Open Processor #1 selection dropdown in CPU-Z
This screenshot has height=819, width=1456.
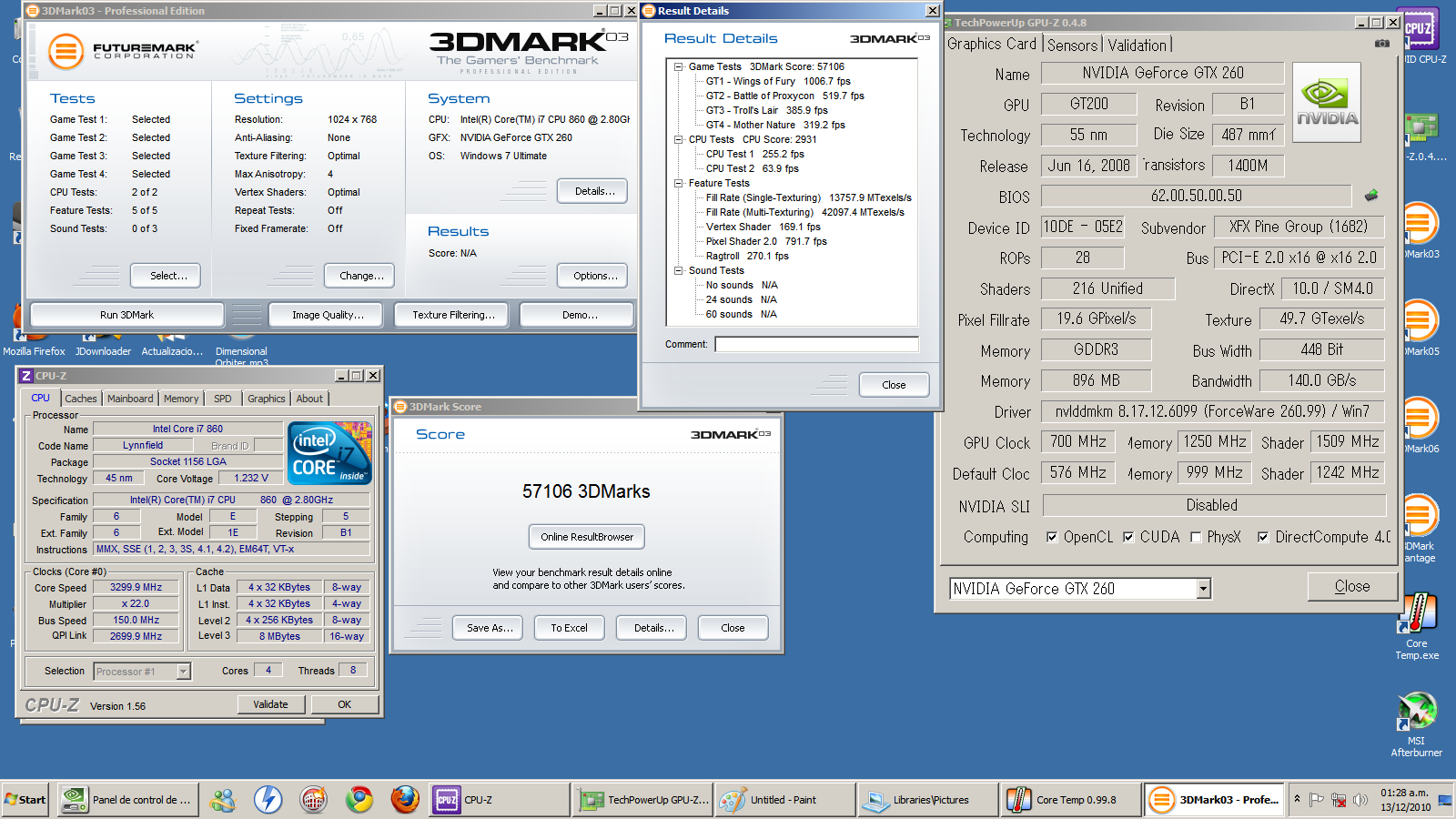[x=183, y=672]
